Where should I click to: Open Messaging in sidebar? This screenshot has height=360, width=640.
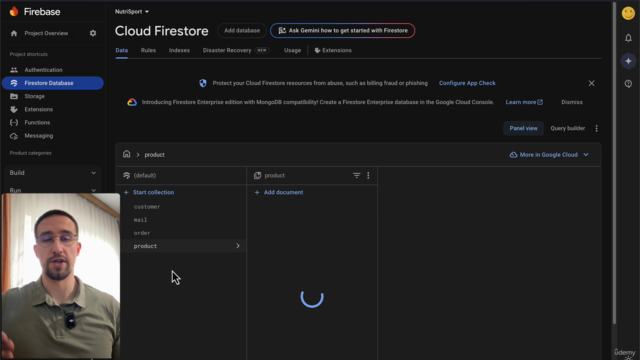38,136
